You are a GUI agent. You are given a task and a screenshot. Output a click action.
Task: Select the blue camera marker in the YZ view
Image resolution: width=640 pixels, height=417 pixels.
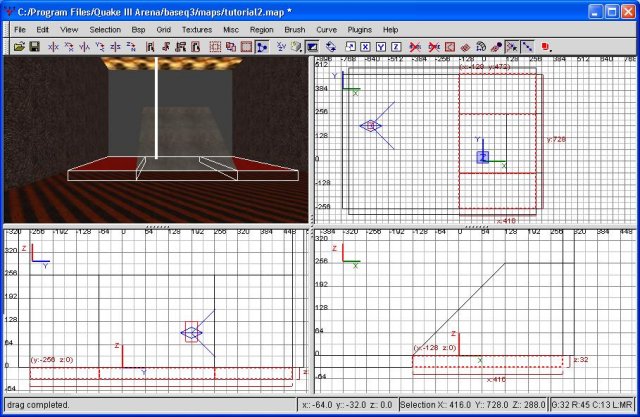click(x=191, y=333)
